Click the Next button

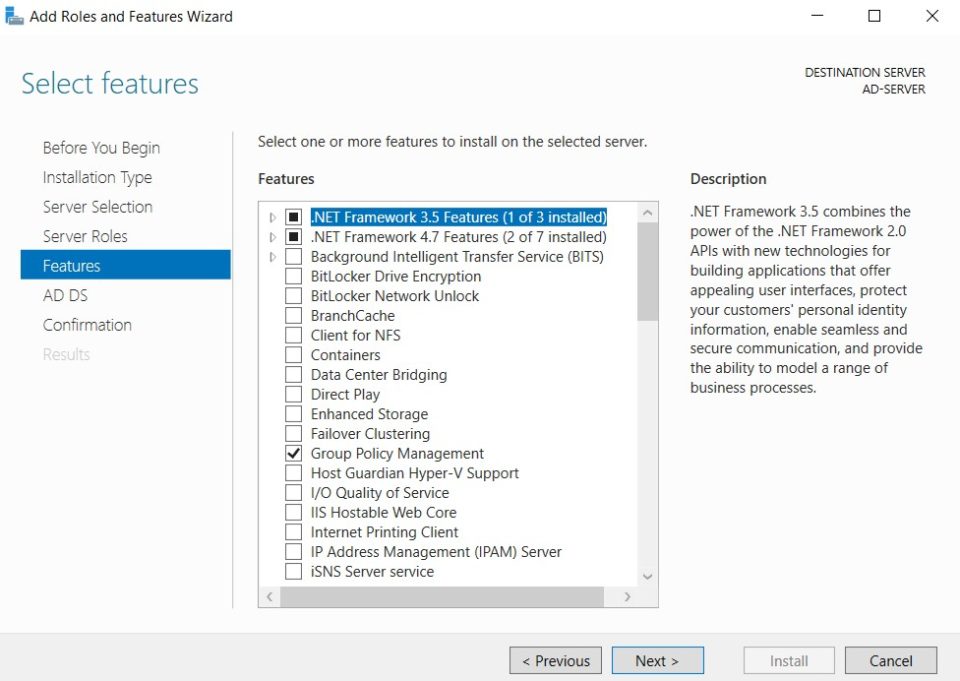[x=657, y=660]
